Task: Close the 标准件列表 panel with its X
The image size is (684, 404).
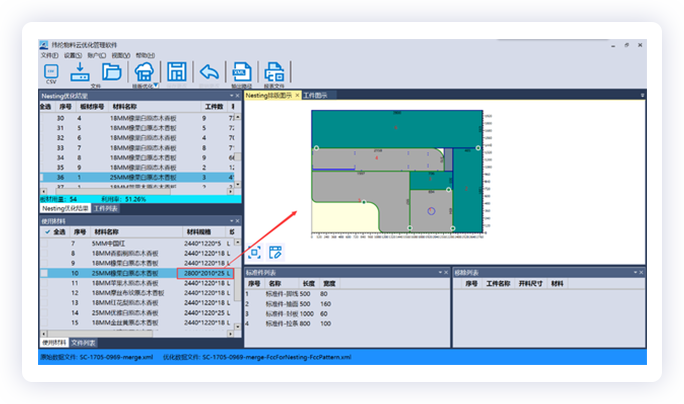Action: coord(446,273)
